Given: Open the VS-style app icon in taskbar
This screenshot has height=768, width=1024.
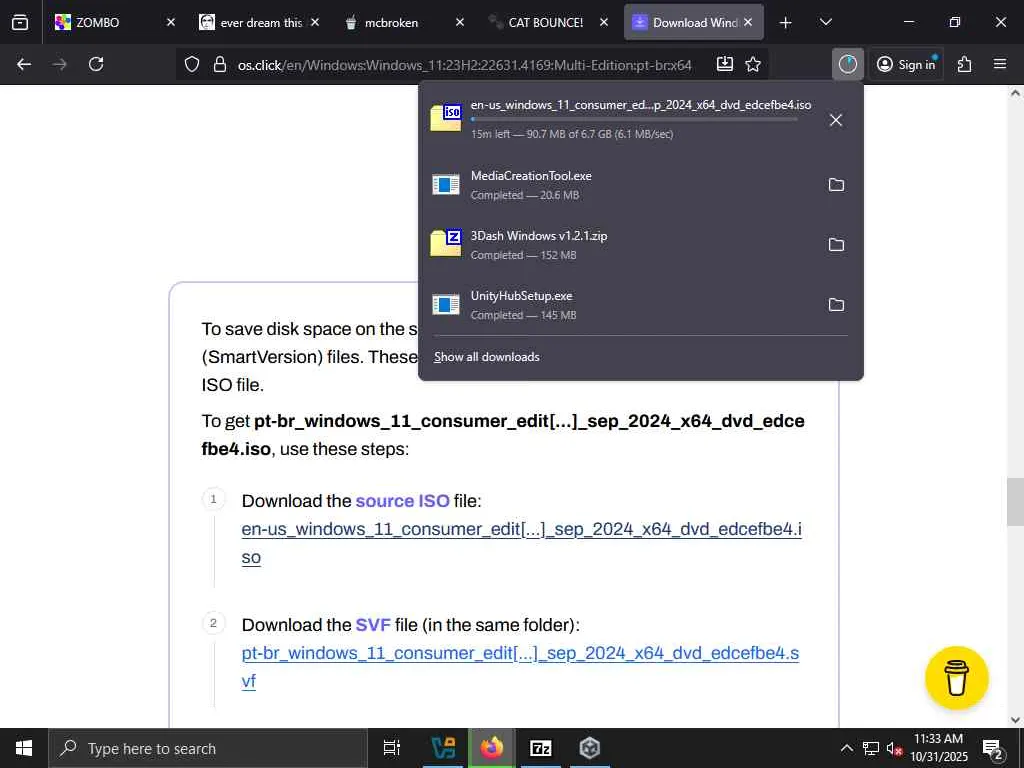Looking at the screenshot, I should (x=444, y=748).
